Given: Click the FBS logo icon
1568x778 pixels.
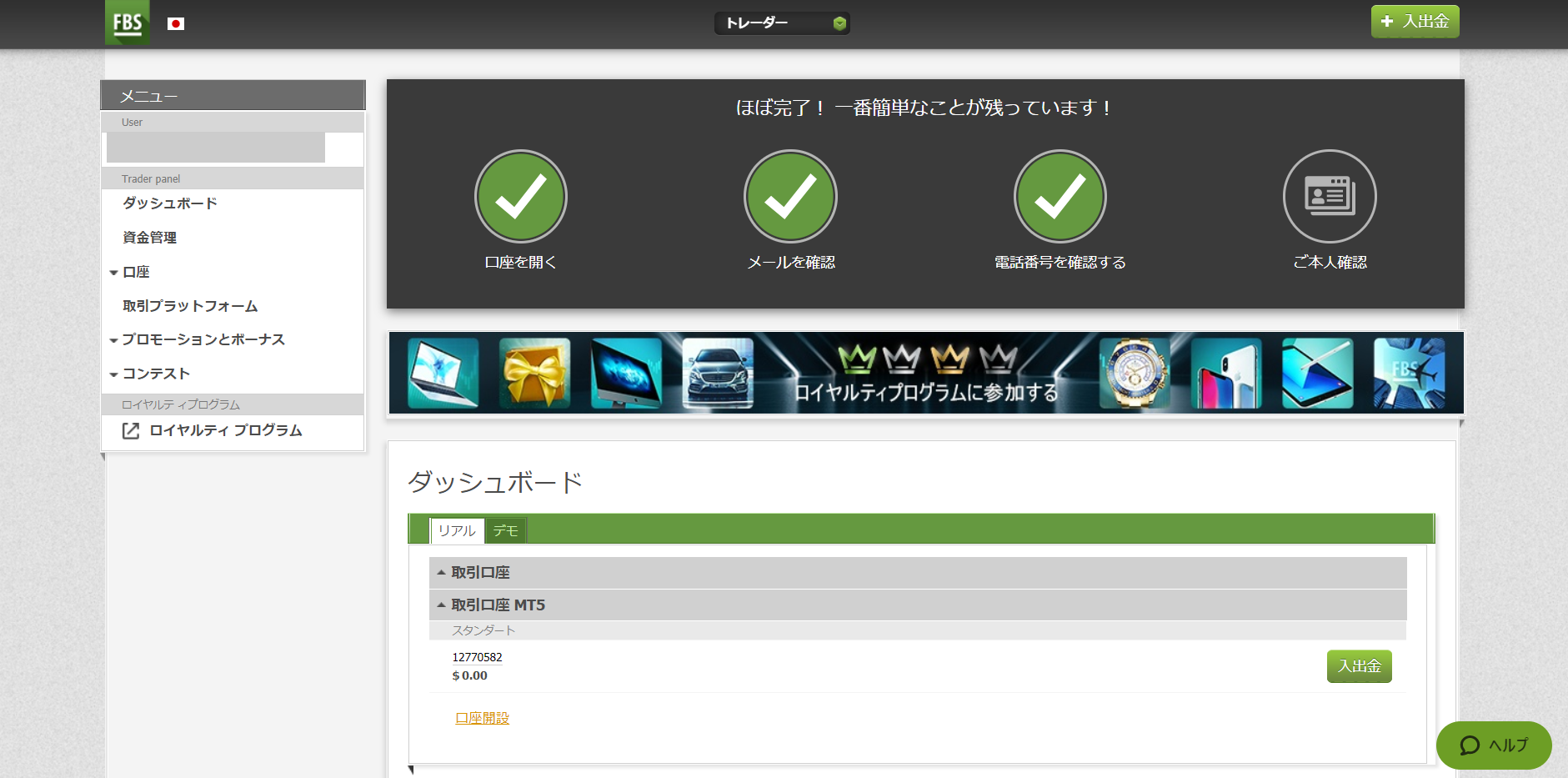Looking at the screenshot, I should [127, 23].
